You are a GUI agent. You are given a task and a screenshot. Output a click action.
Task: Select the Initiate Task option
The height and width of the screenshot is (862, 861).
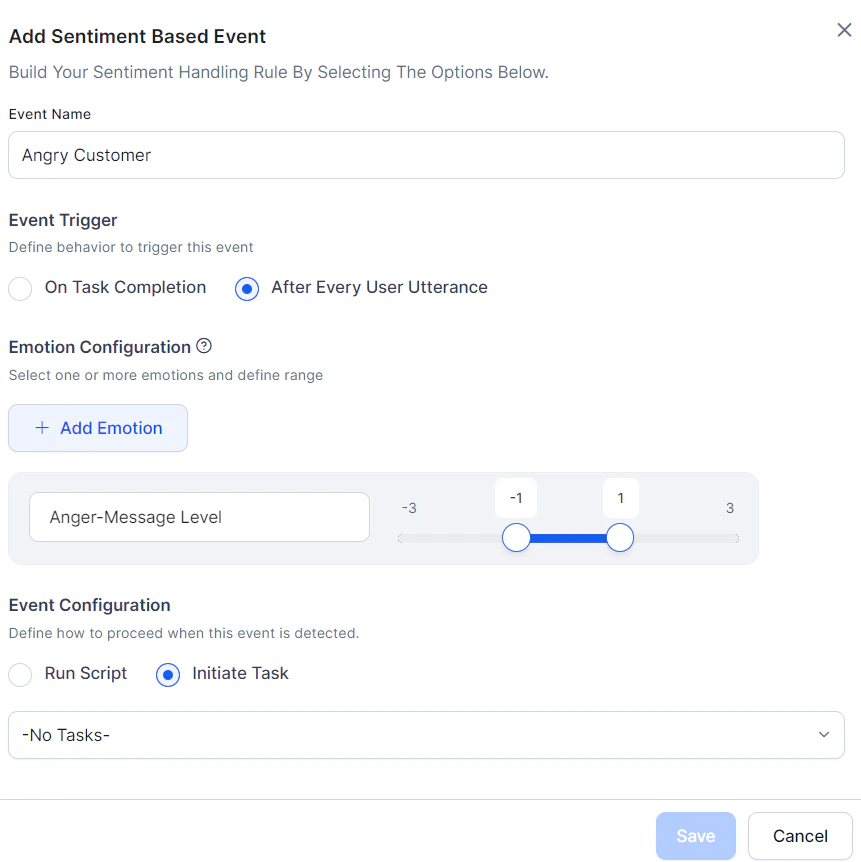(167, 674)
